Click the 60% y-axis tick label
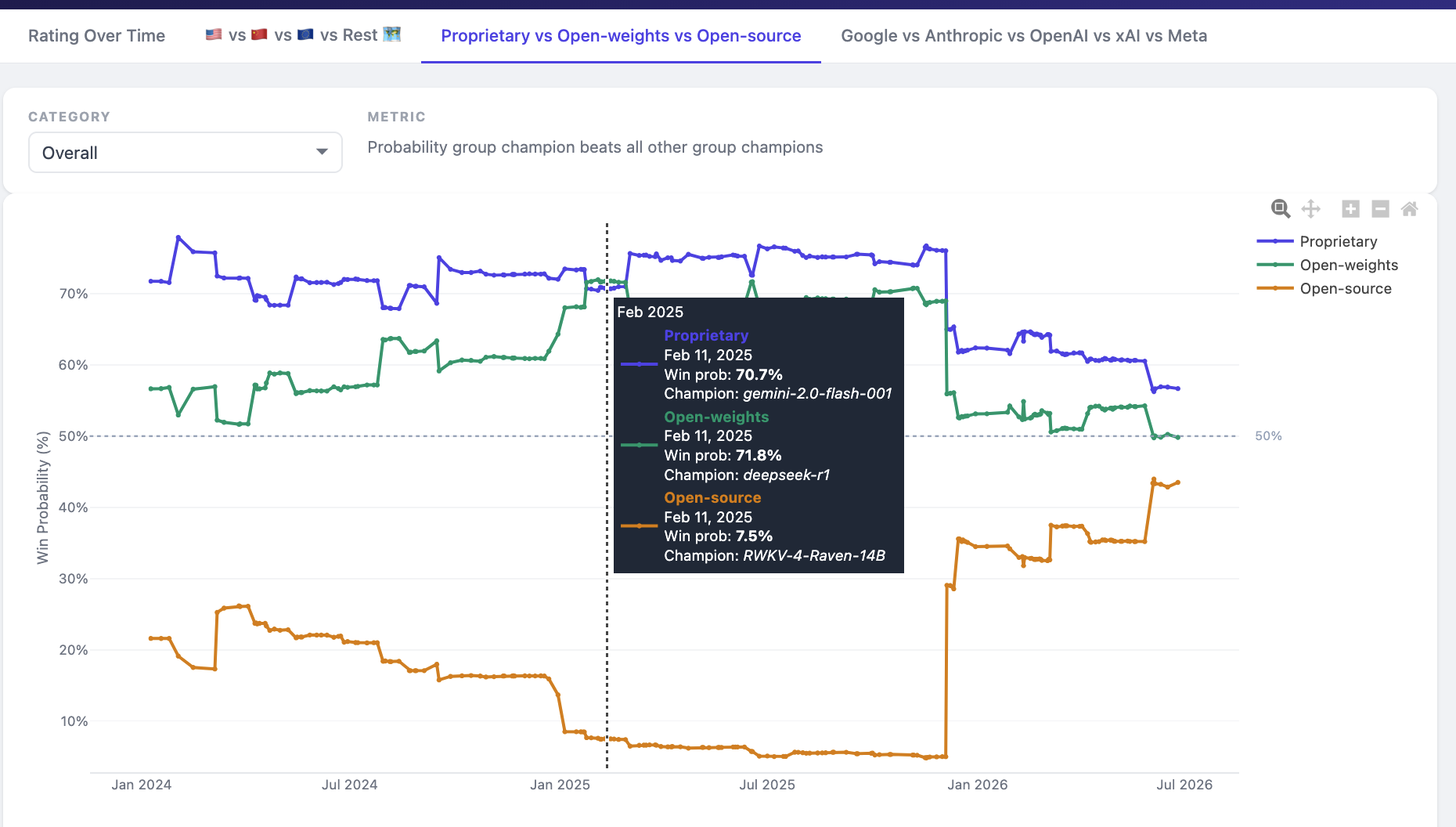The image size is (1456, 827). [74, 365]
